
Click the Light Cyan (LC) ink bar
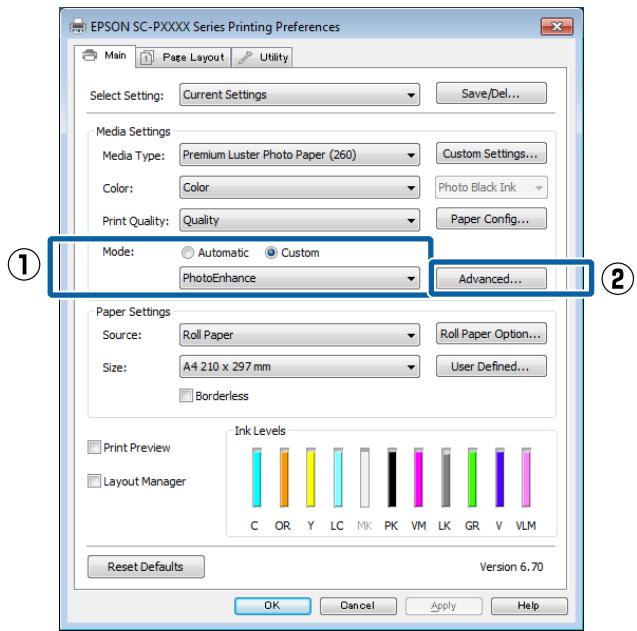pos(338,477)
